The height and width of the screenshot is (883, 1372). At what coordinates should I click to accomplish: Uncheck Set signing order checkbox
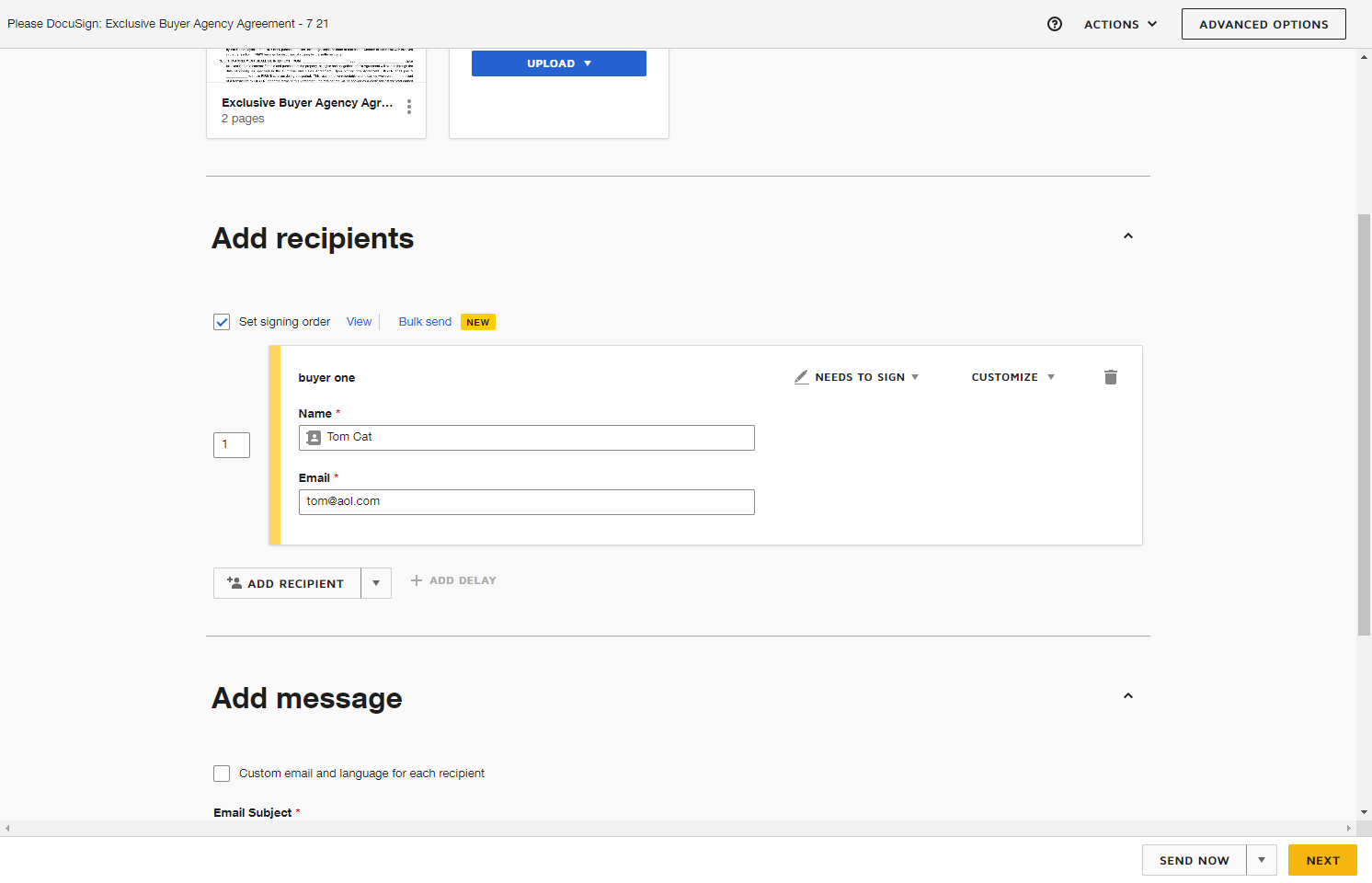coord(222,322)
